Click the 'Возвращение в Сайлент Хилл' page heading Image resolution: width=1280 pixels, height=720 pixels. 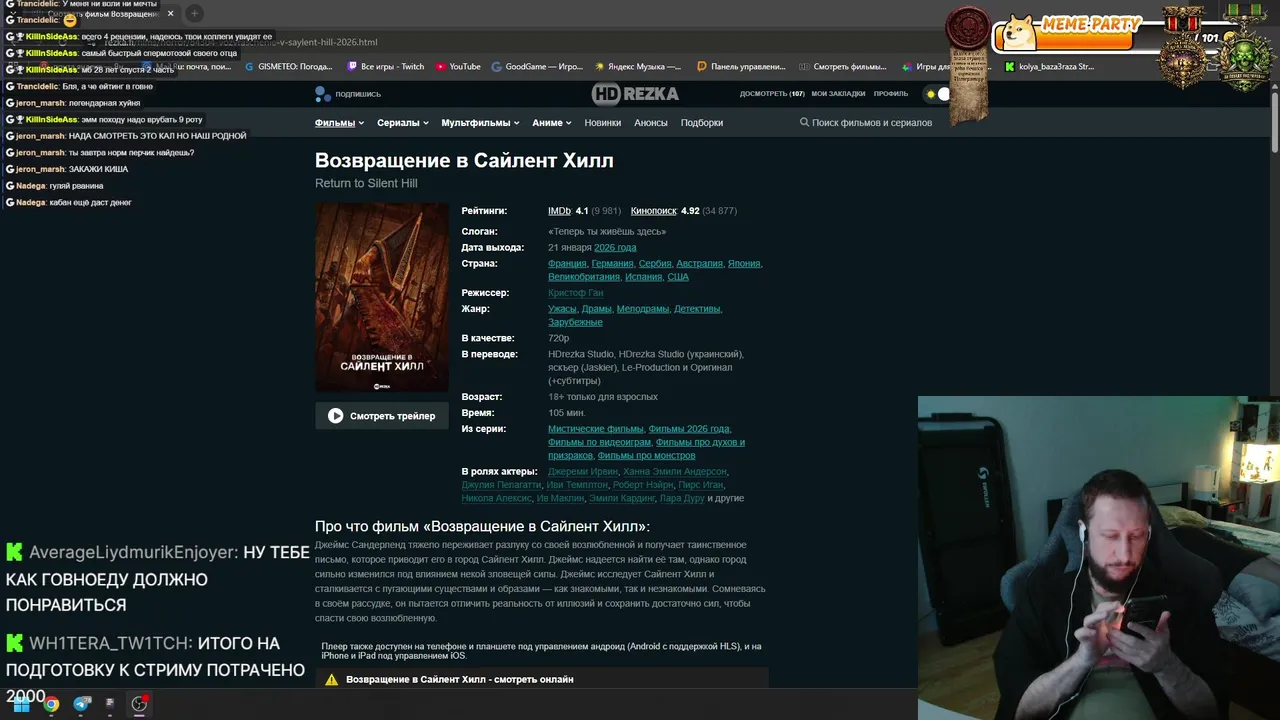(x=464, y=161)
